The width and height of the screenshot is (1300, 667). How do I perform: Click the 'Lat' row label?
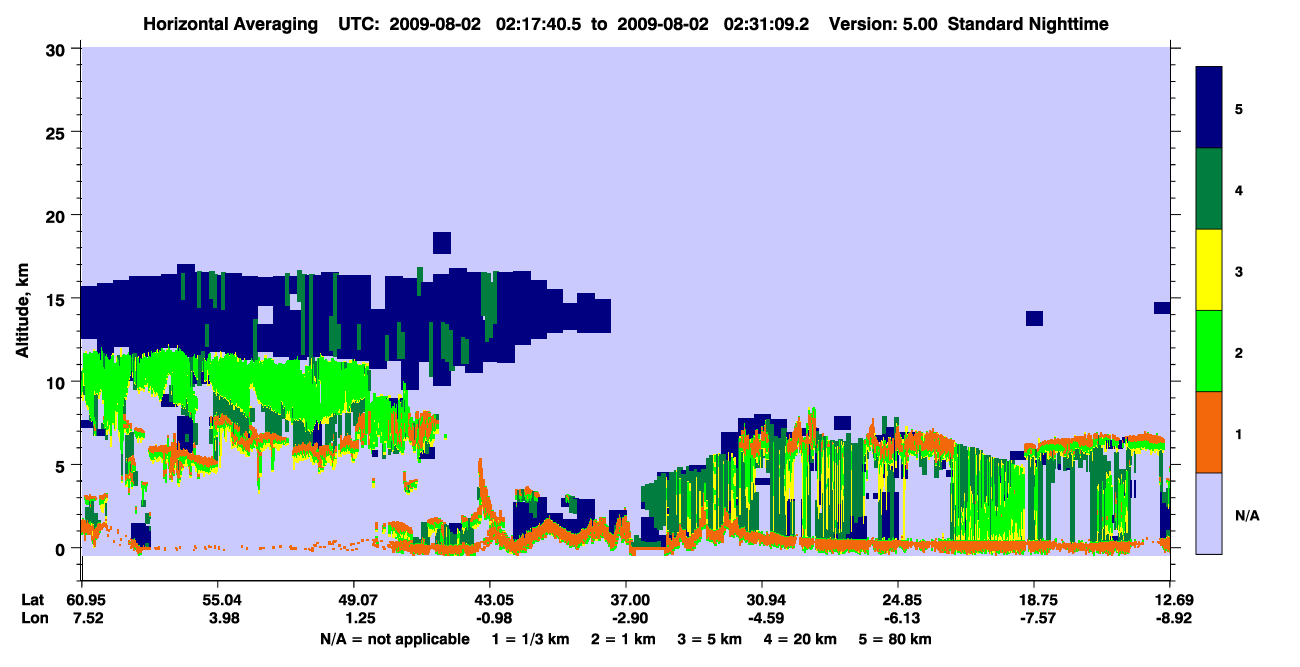33,600
